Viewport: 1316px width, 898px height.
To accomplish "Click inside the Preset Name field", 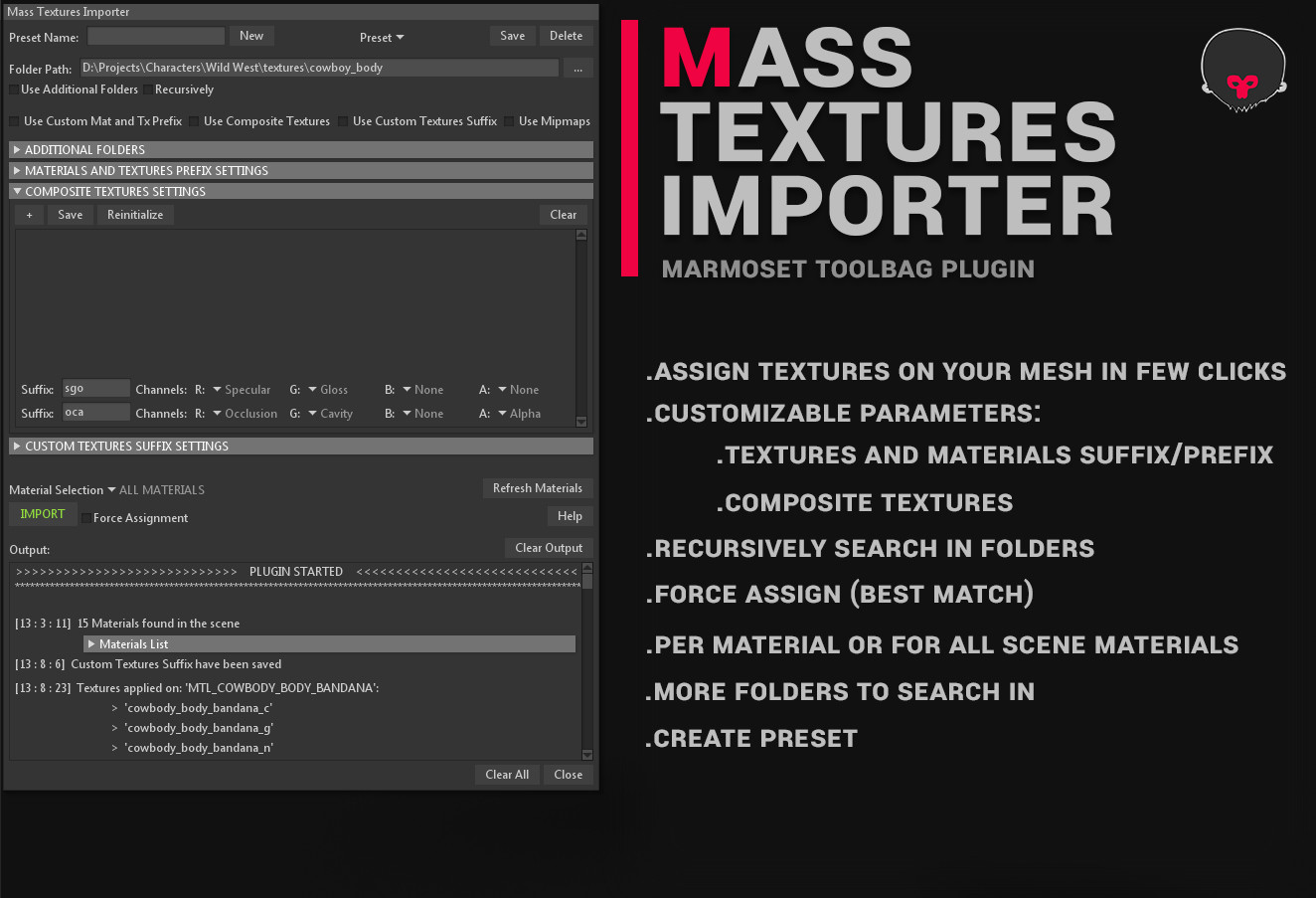I will coord(155,35).
